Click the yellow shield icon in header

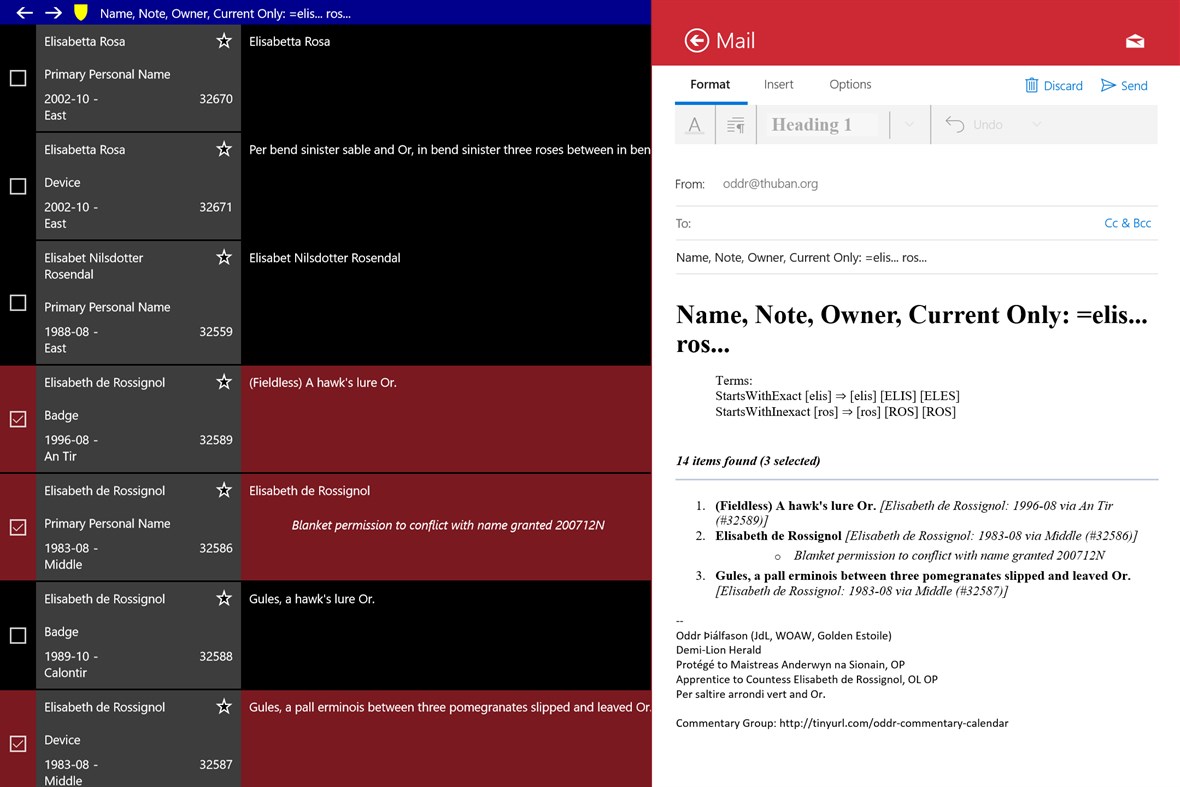pos(81,12)
